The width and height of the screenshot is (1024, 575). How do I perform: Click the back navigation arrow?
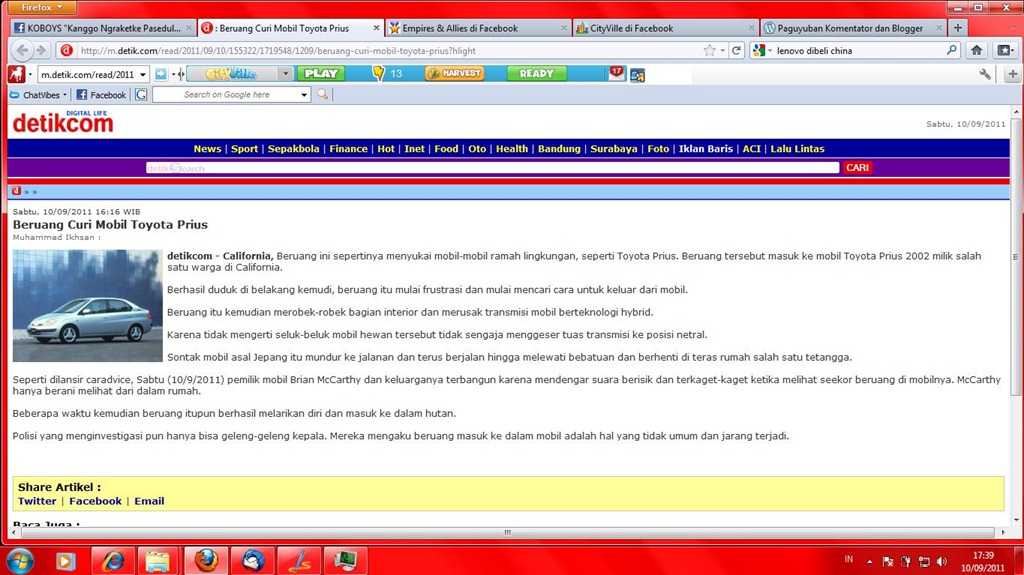[22, 50]
